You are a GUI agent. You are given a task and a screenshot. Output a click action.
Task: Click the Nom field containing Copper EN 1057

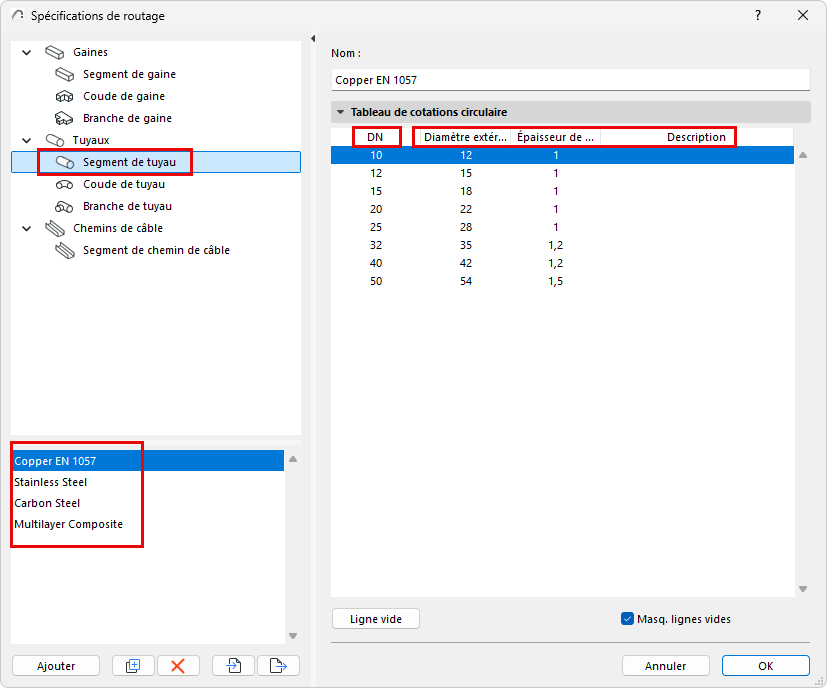[571, 80]
